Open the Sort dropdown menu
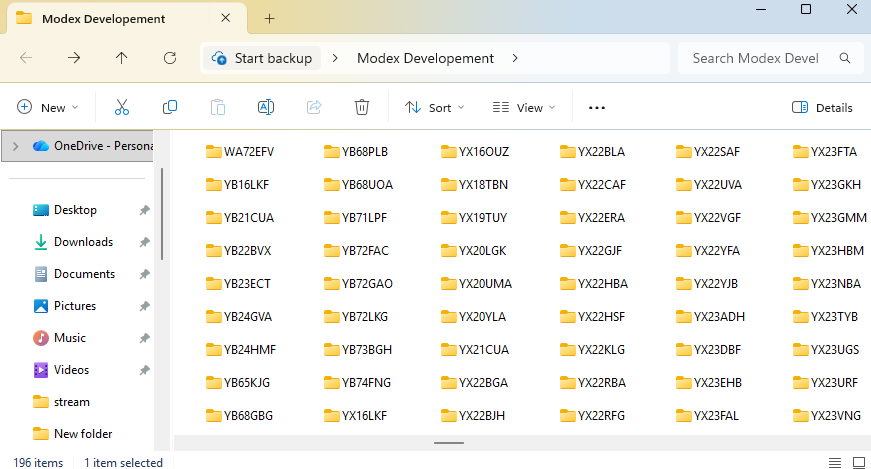The height and width of the screenshot is (469, 871). pyautogui.click(x=435, y=107)
